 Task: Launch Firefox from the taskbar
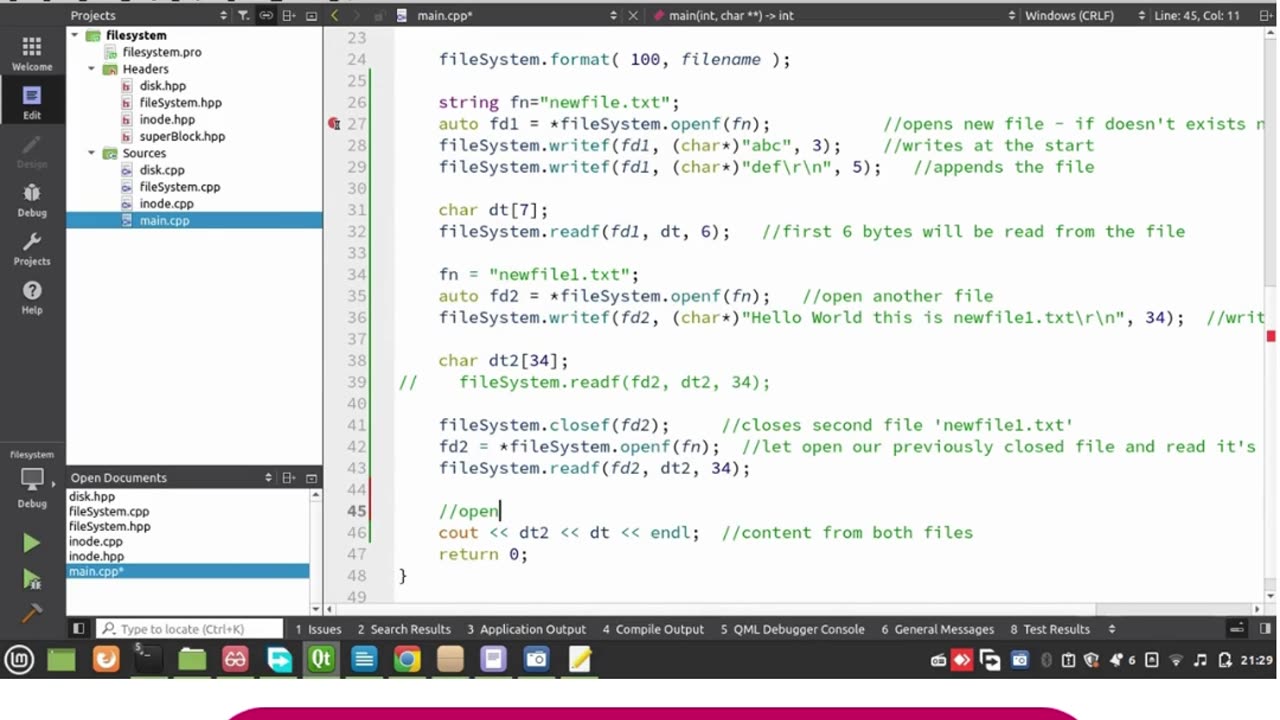click(106, 660)
